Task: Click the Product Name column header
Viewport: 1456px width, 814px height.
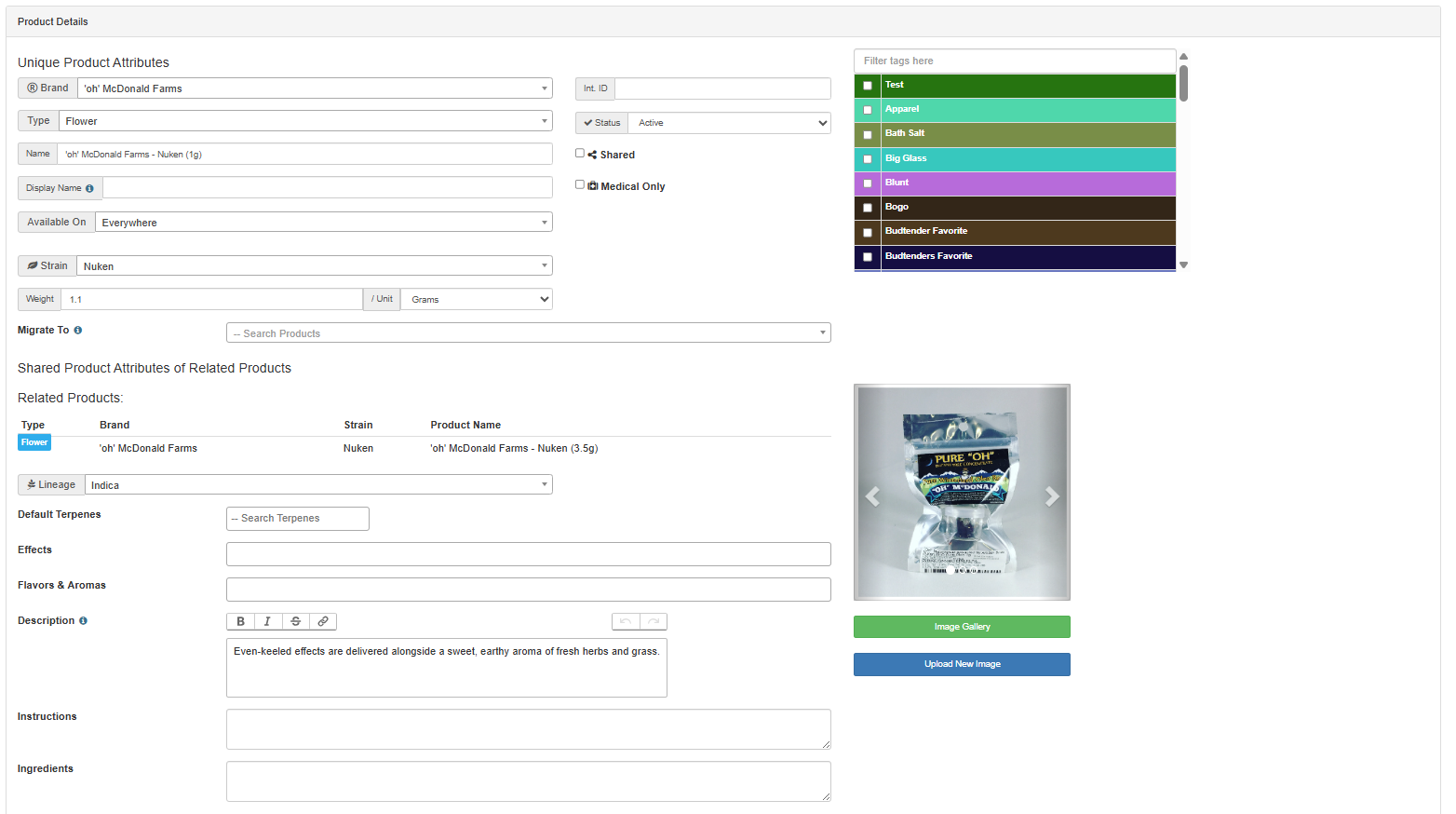Action: coord(465,425)
